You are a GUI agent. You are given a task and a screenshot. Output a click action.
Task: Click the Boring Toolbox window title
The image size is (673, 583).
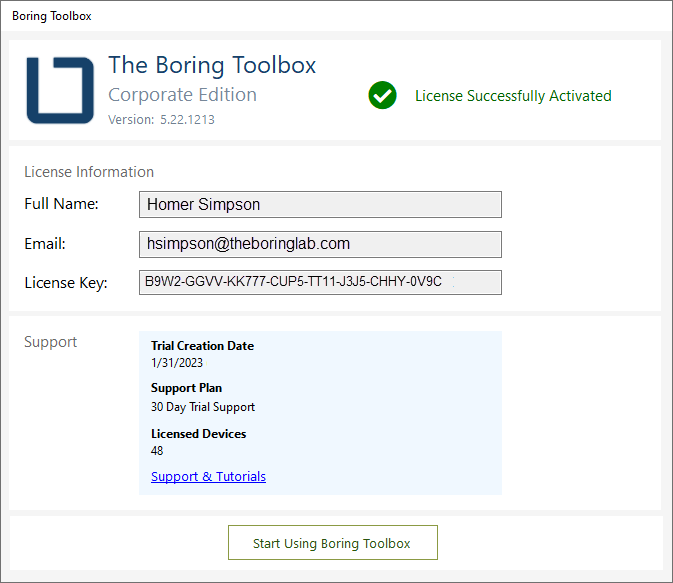click(x=52, y=16)
